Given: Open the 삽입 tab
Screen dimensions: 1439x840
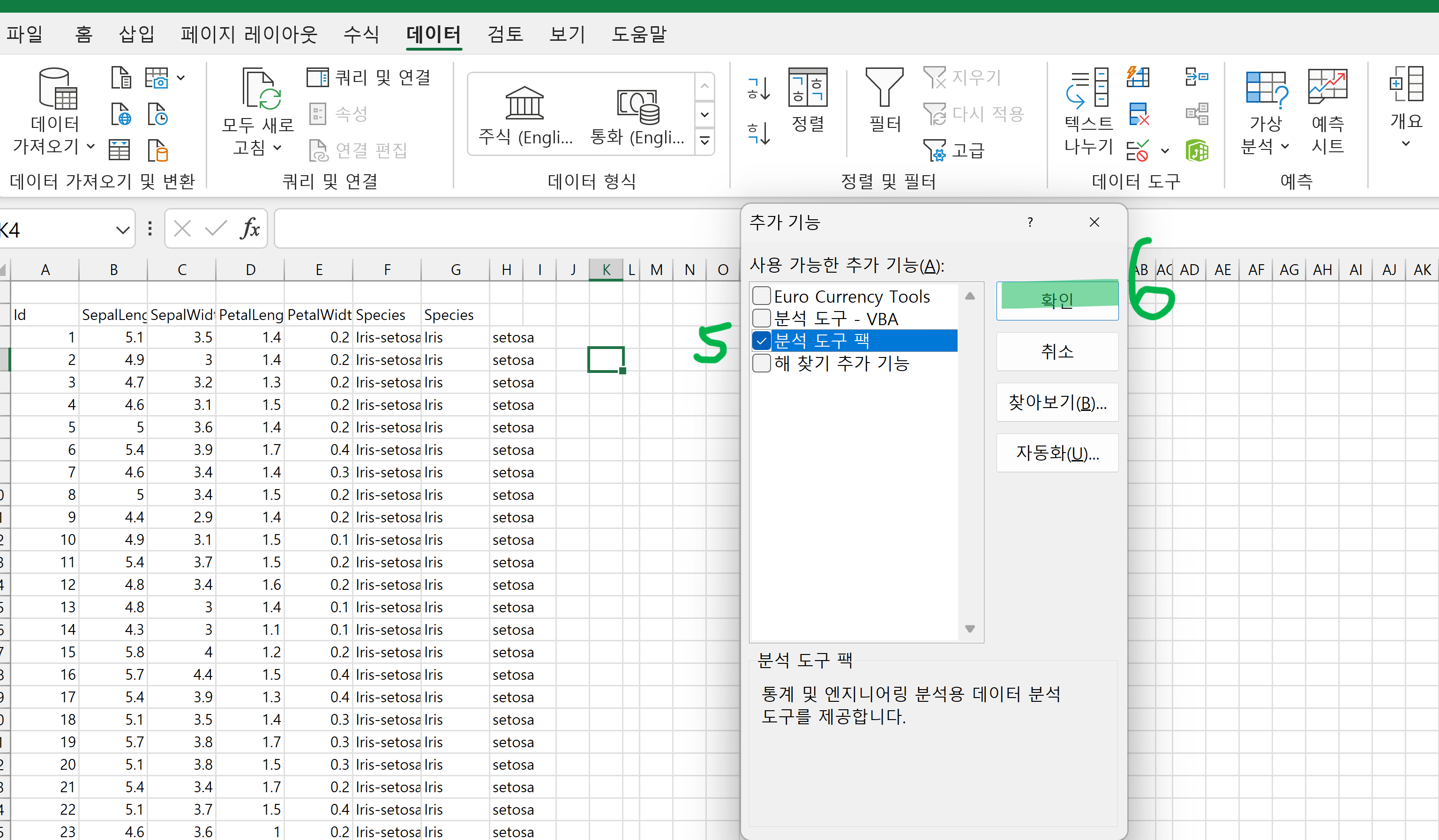Looking at the screenshot, I should (136, 34).
